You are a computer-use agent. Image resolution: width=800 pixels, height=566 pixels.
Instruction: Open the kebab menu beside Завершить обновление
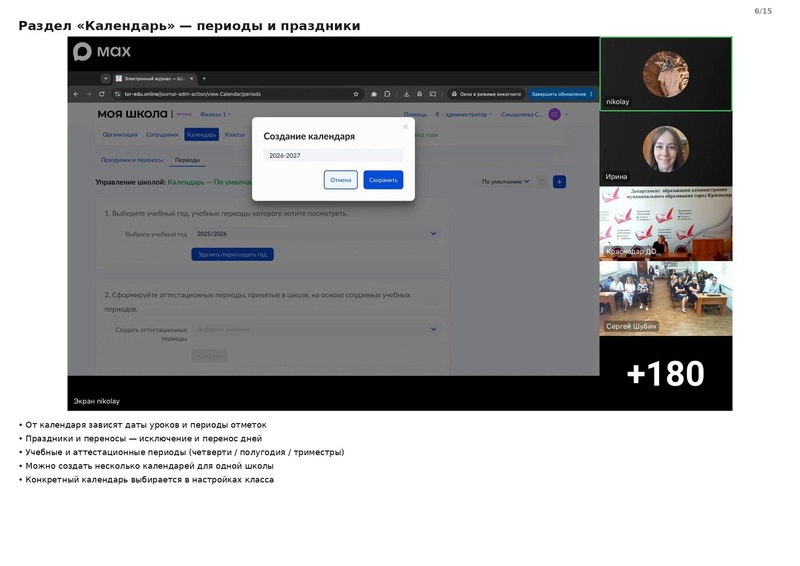pyautogui.click(x=591, y=94)
